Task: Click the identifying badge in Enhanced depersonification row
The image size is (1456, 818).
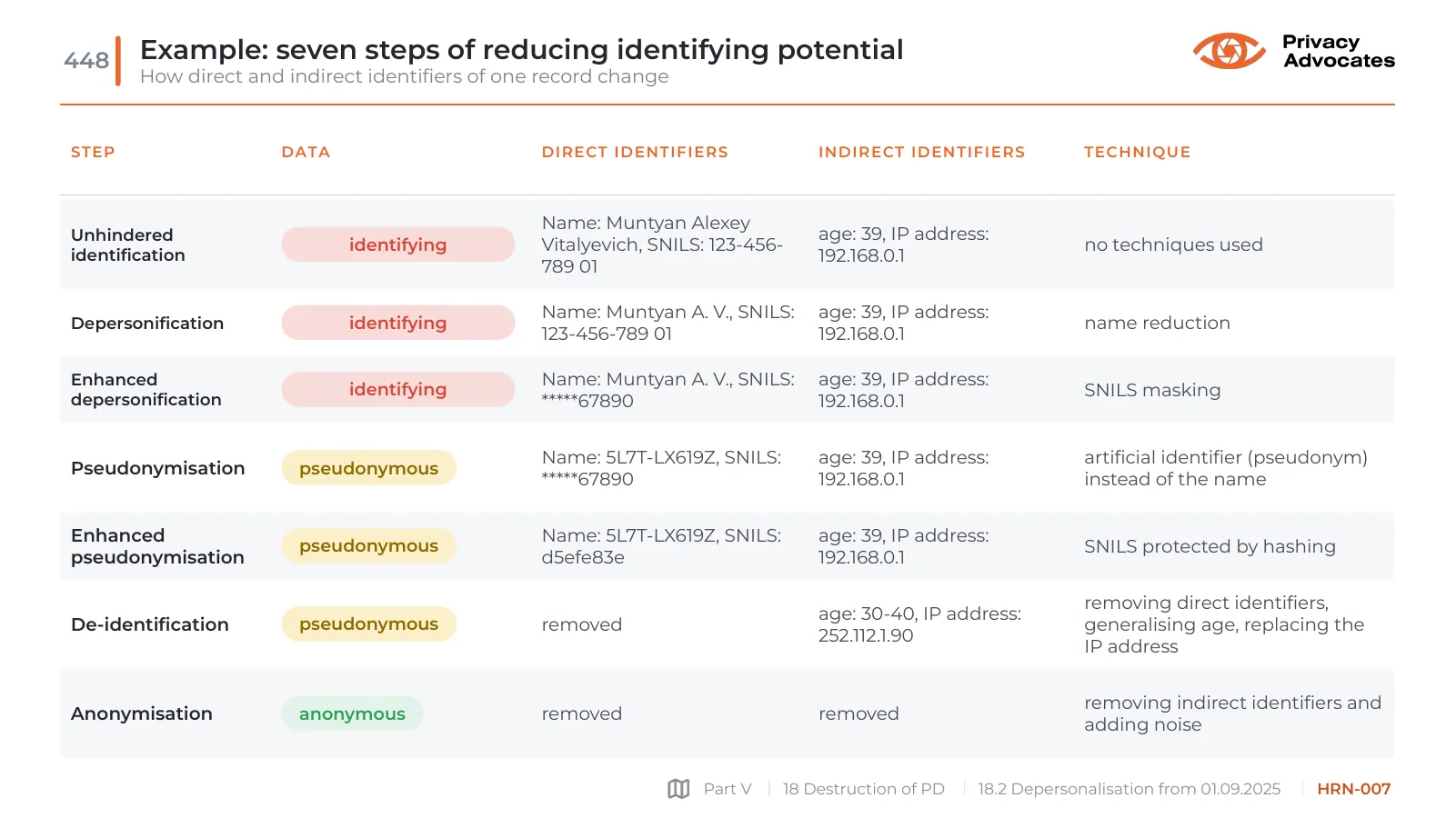Action: coord(398,389)
